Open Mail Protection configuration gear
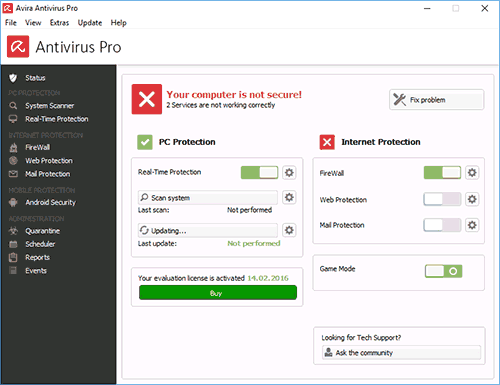The image size is (500, 385). point(472,225)
